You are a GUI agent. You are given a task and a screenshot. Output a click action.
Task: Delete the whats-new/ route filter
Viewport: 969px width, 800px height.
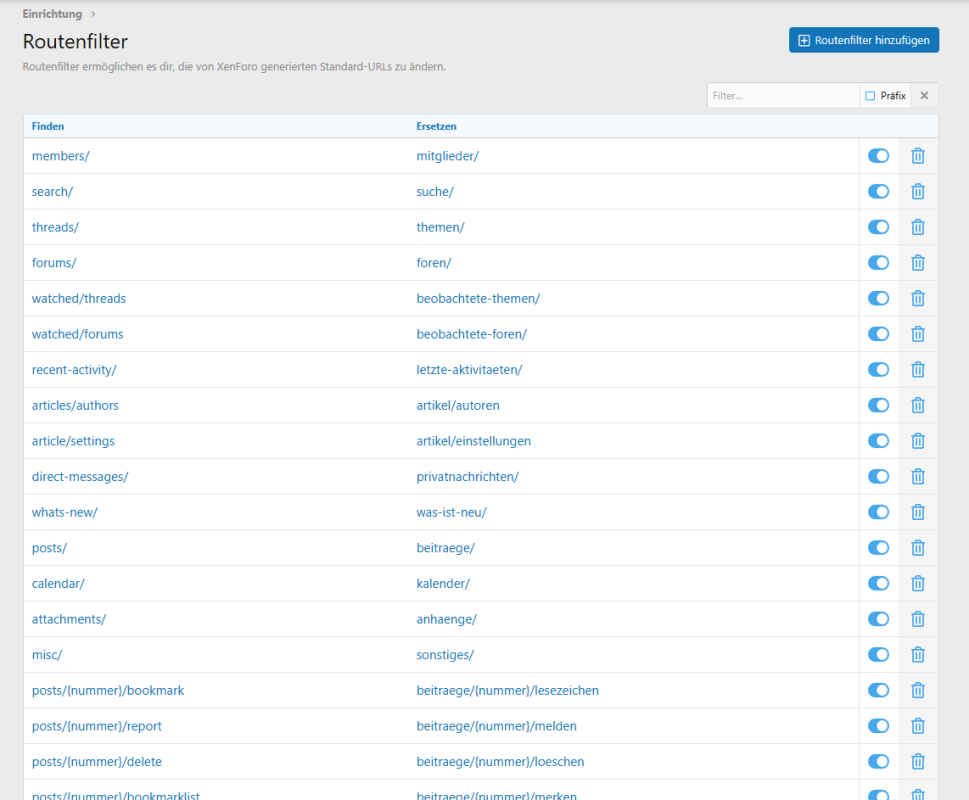[x=918, y=512]
